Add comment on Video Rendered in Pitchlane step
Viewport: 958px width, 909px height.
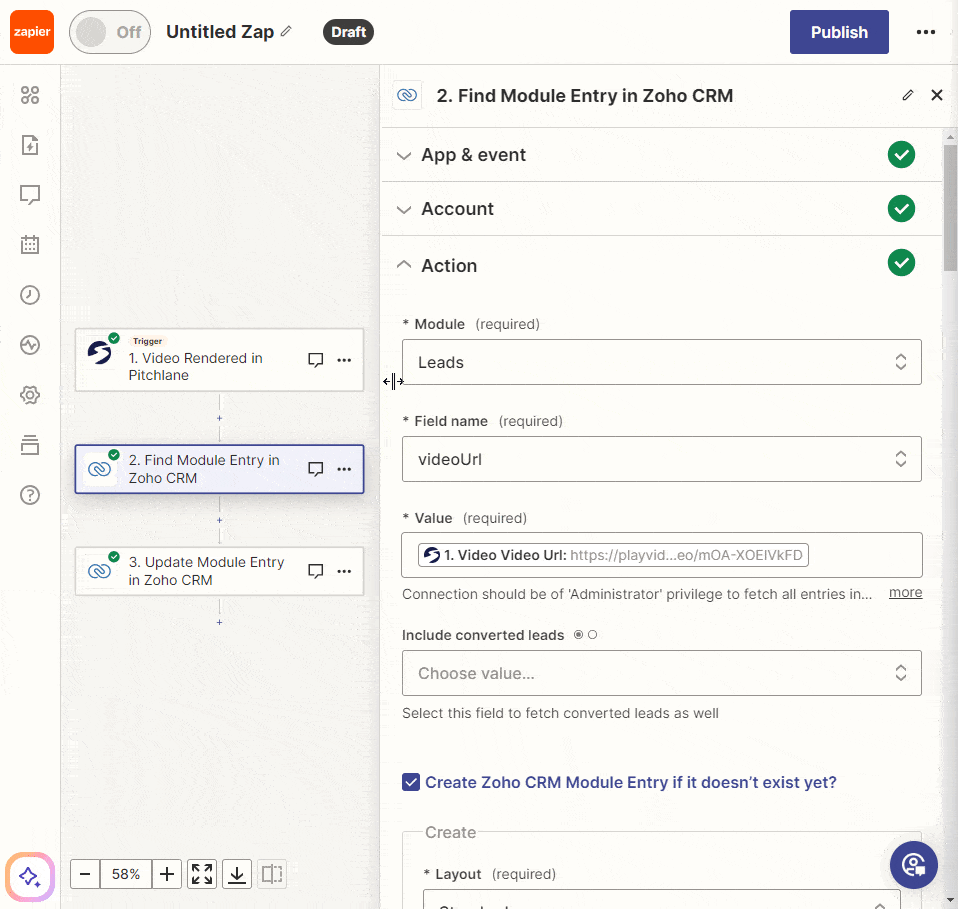click(315, 360)
